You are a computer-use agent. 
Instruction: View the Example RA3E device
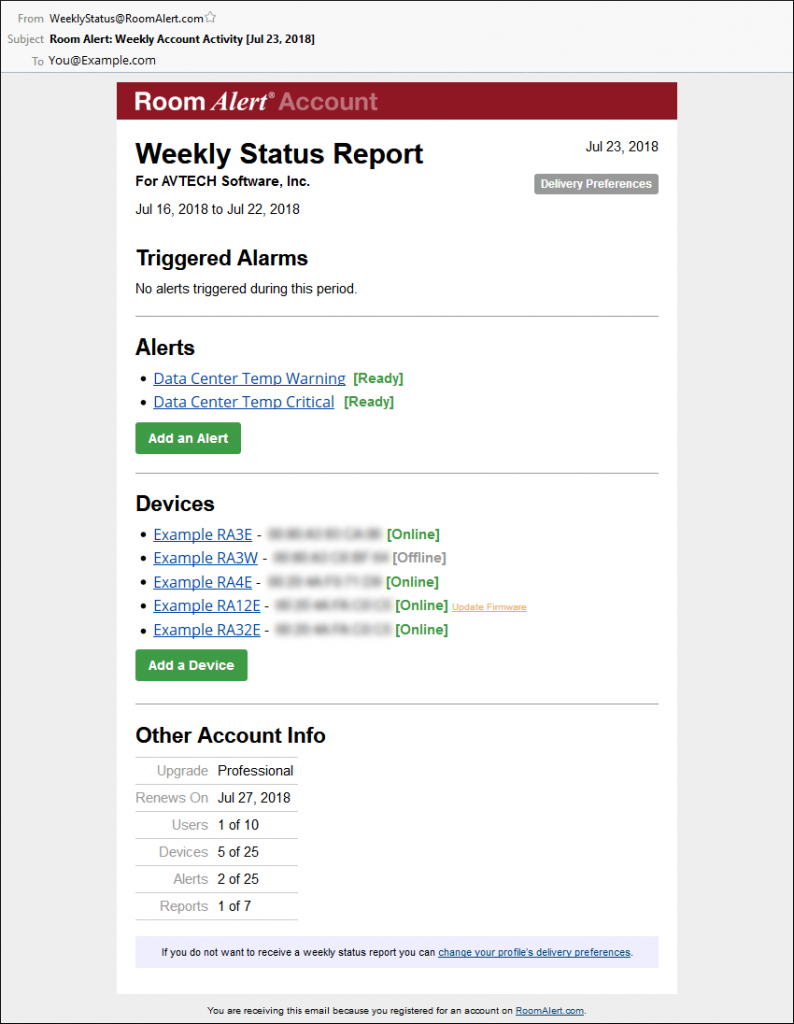[202, 534]
